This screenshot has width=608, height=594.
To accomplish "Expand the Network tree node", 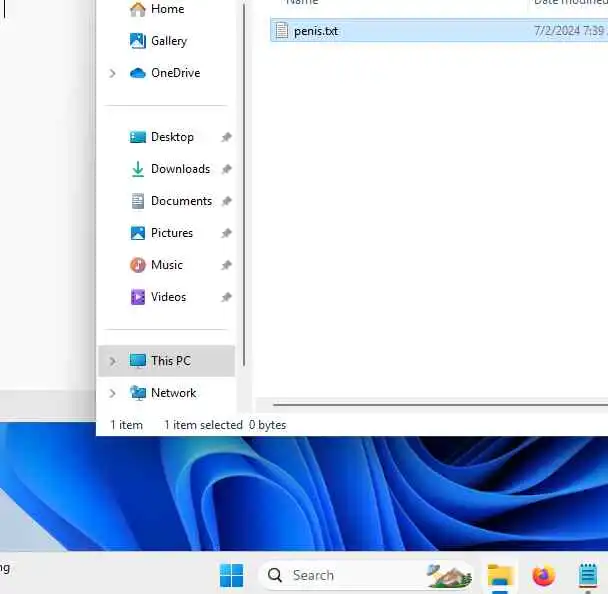I will 112,393.
